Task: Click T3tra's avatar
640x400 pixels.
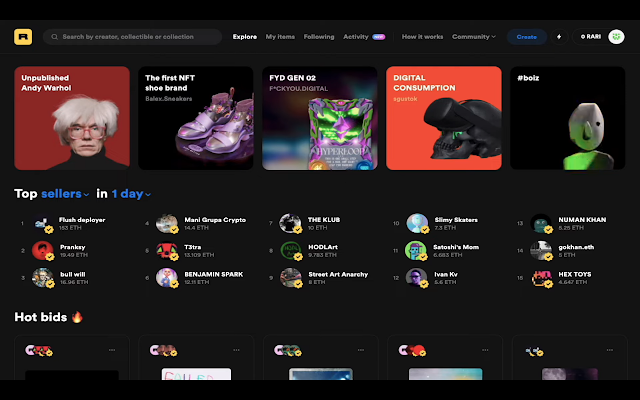Action: (x=167, y=251)
